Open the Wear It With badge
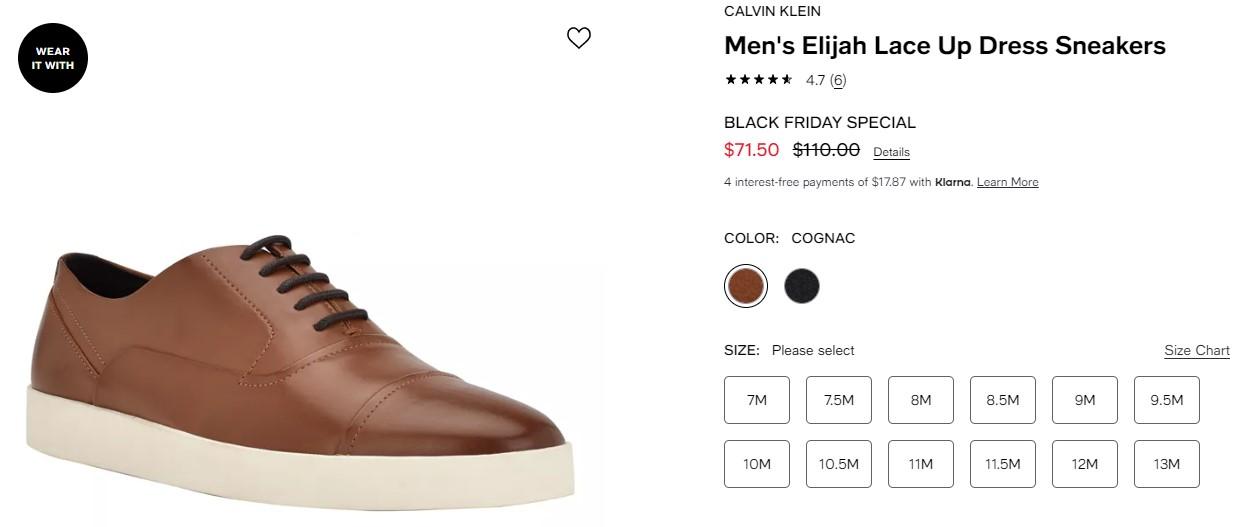 point(52,58)
